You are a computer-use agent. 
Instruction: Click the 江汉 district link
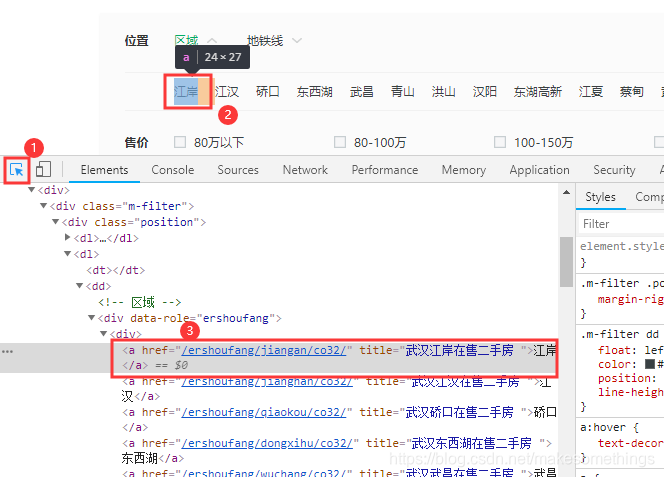click(227, 92)
